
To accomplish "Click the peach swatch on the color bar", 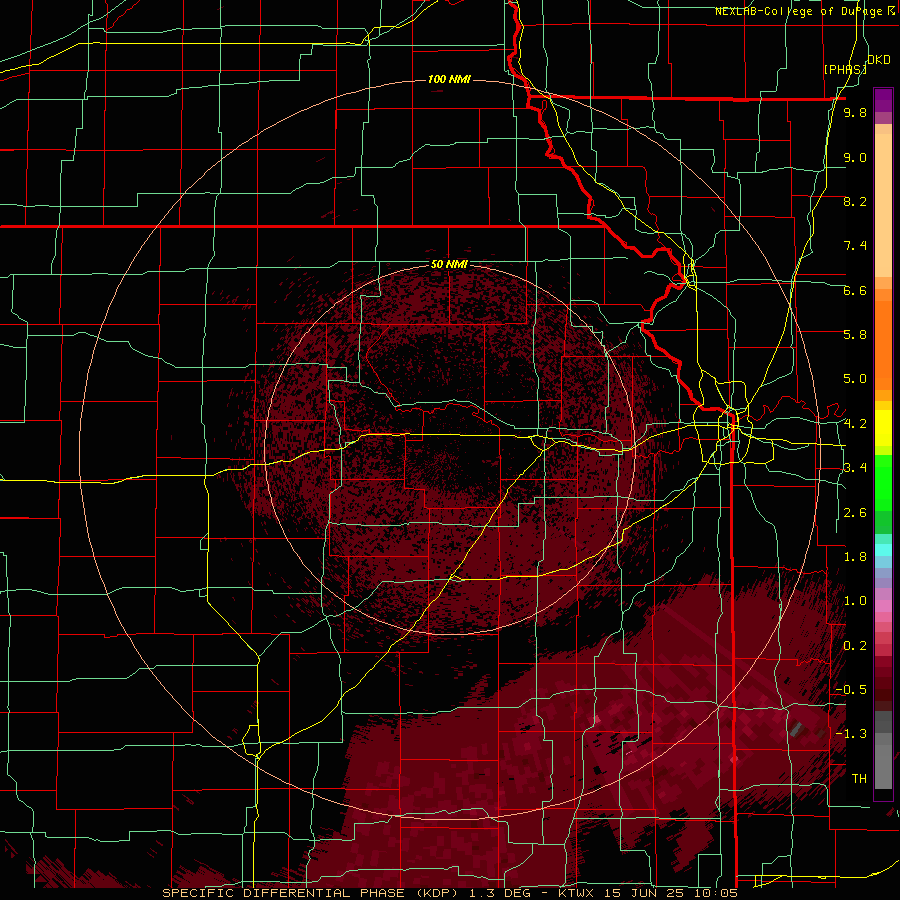I will point(883,207).
